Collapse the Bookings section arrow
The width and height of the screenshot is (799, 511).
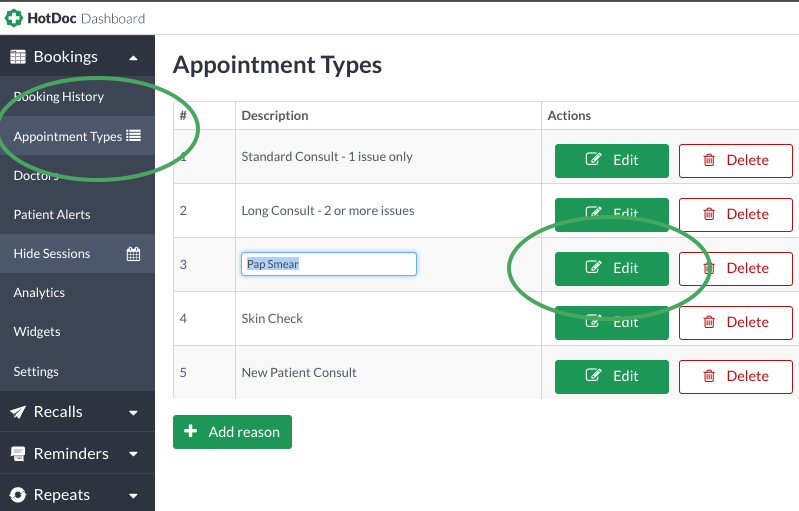[134, 58]
